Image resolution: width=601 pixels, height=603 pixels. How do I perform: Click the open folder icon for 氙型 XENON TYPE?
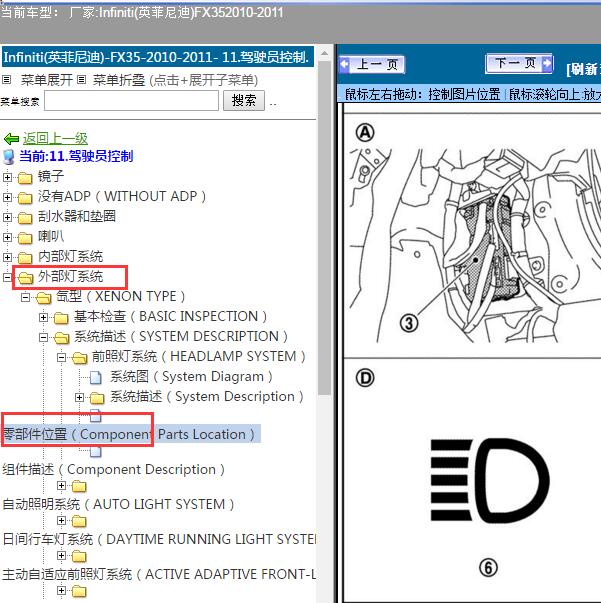[43, 298]
